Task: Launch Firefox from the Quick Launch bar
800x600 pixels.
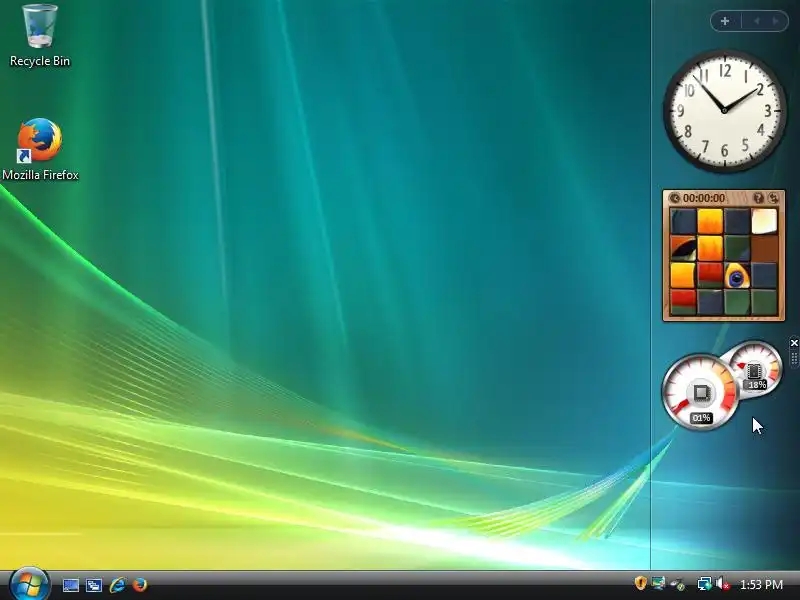Action: [x=140, y=585]
